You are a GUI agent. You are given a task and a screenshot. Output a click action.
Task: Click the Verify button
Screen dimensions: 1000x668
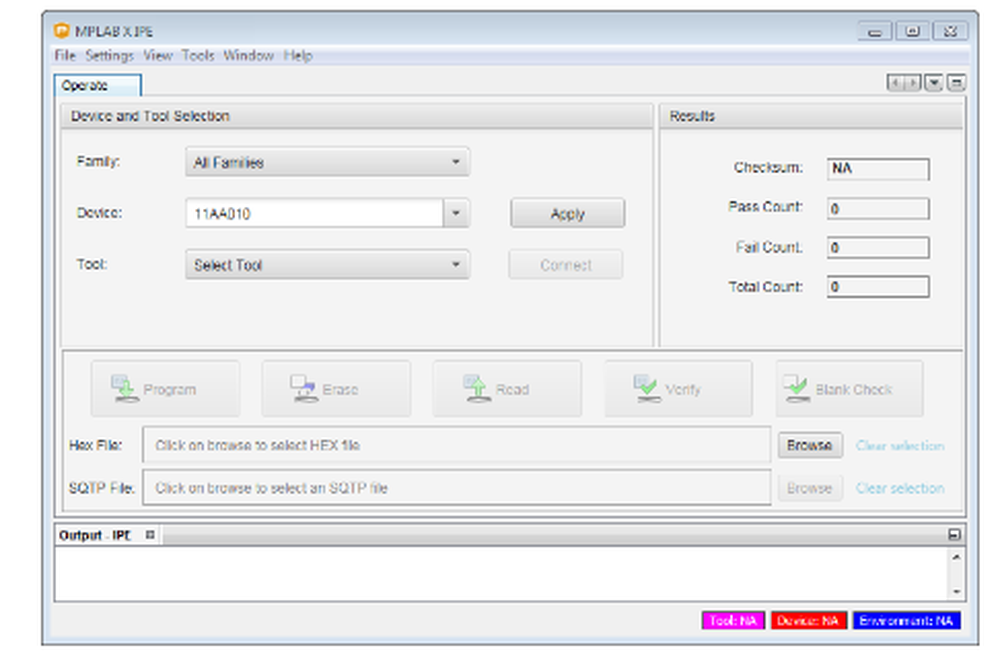click(x=679, y=389)
